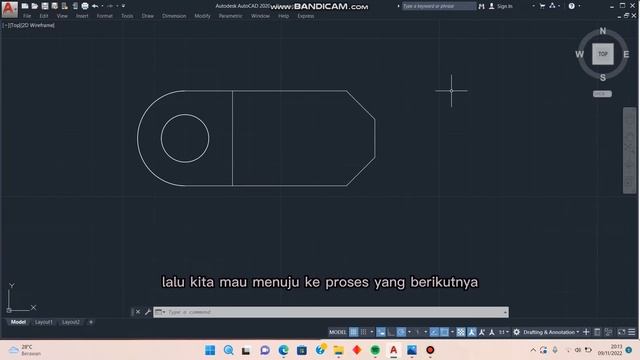Open the Format menu
640x360 pixels.
[x=104, y=16]
